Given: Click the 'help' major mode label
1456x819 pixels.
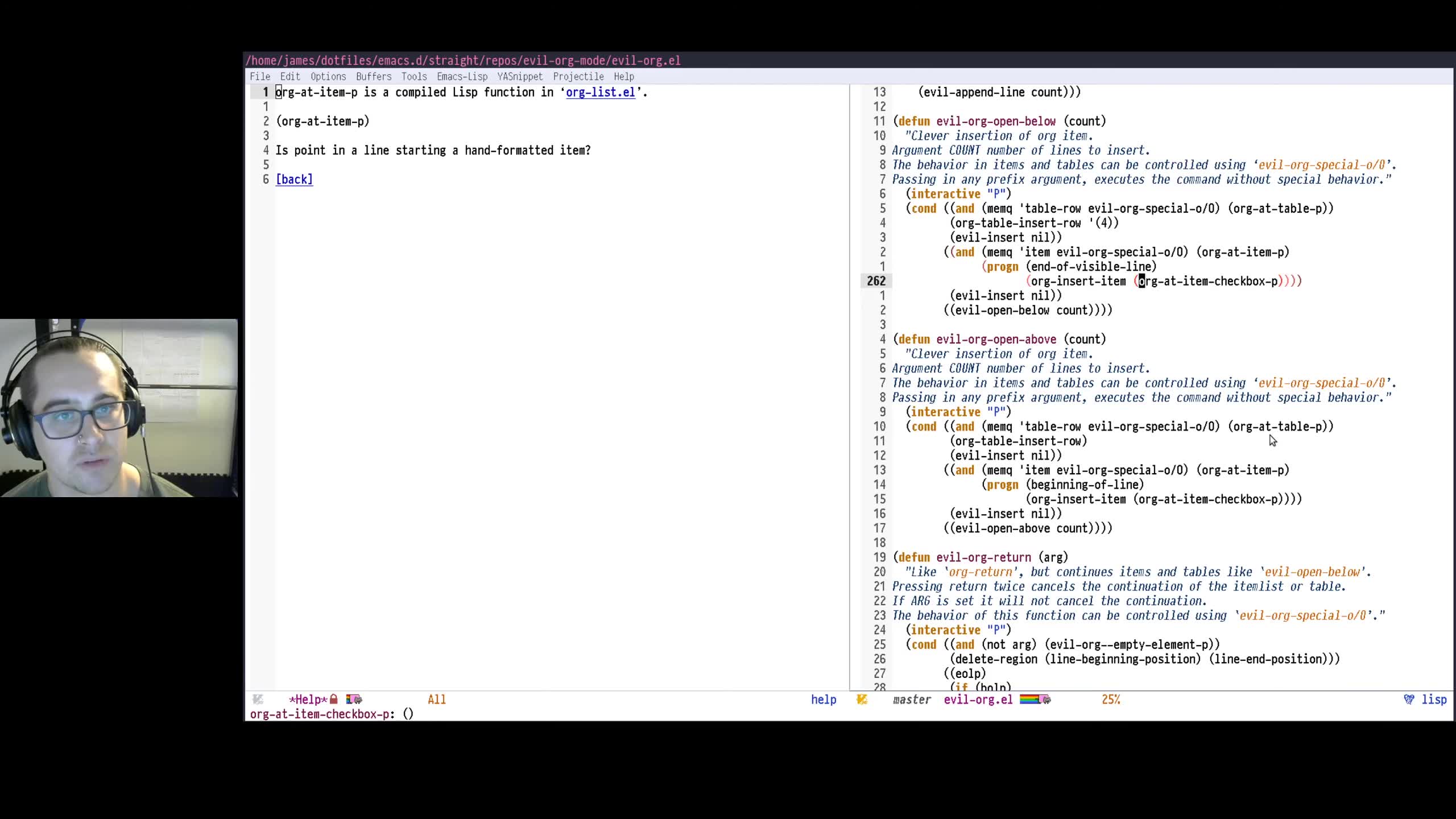Looking at the screenshot, I should click(824, 700).
